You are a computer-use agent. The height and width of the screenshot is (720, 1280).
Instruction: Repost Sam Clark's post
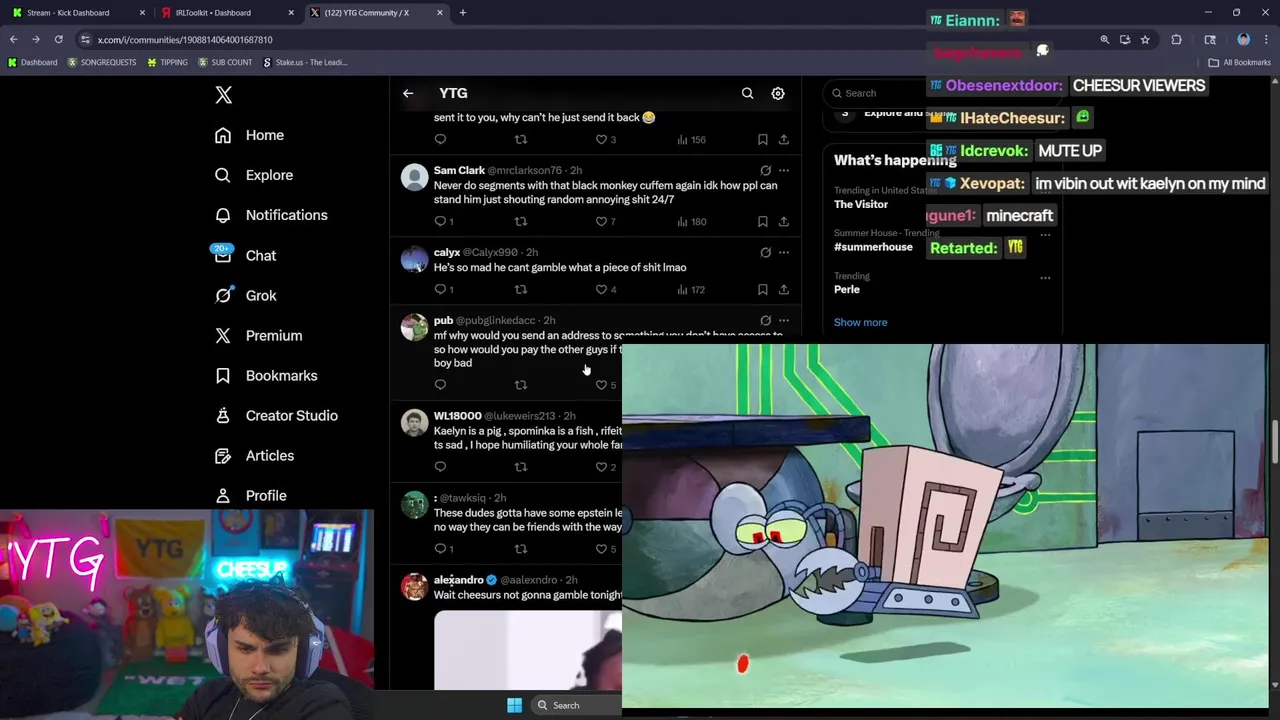pyautogui.click(x=520, y=221)
